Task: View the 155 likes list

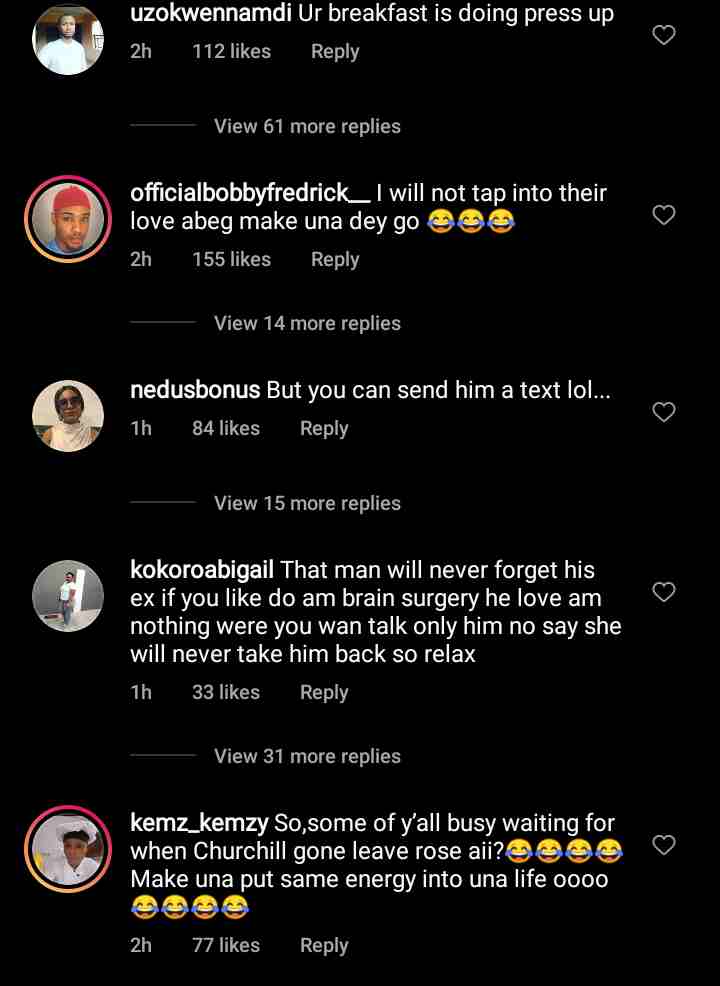Action: pyautogui.click(x=231, y=260)
